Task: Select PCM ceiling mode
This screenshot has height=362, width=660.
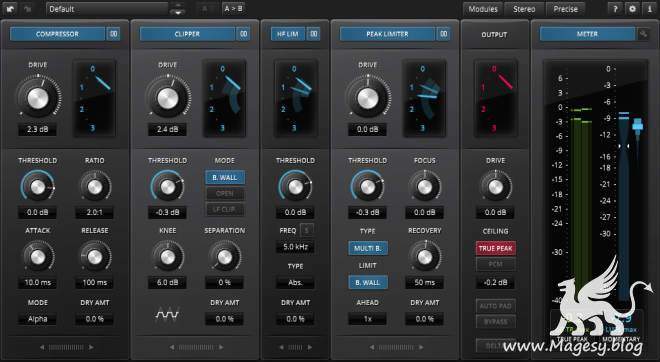Action: coord(495,264)
